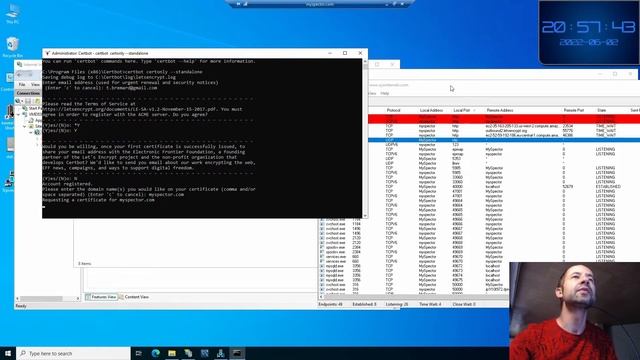Select the Certbot console taskbar icon
Viewport: 640px width, 360px height.
(x=237, y=353)
